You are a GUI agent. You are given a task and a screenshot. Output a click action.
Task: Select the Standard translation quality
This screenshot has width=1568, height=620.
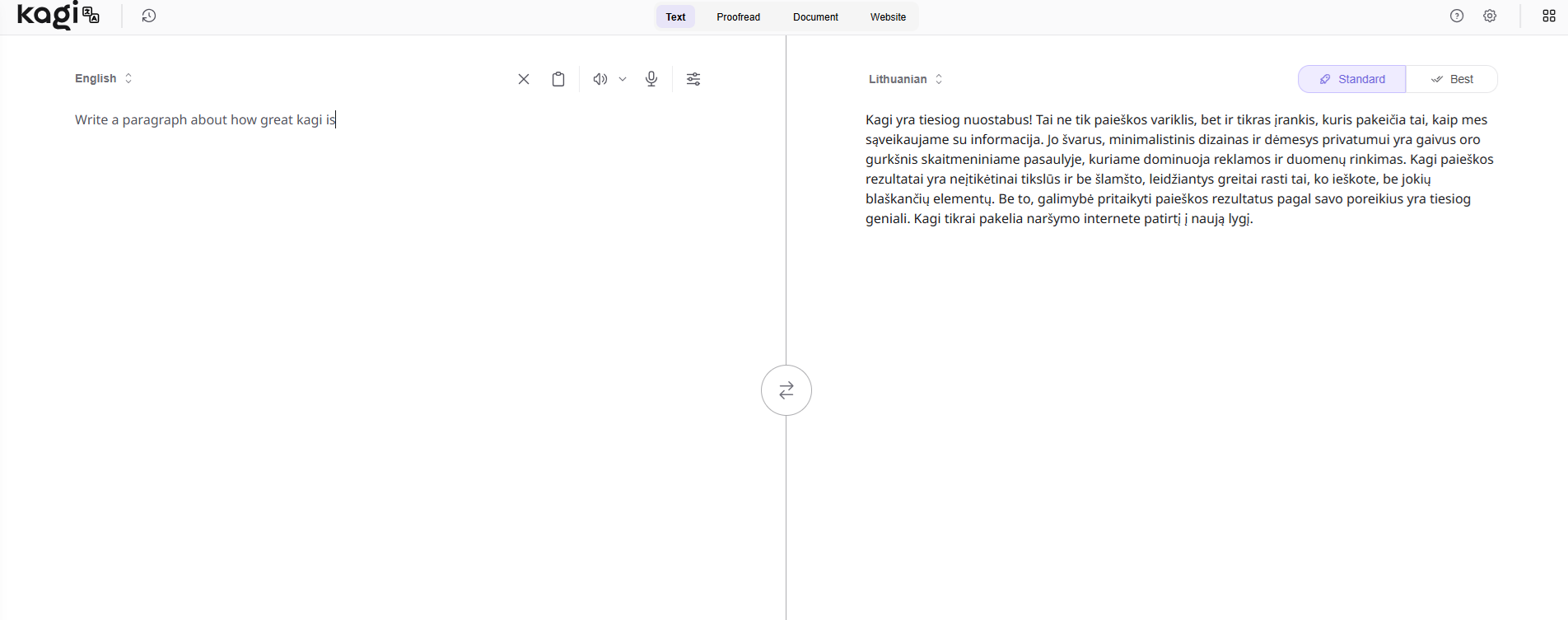pyautogui.click(x=1352, y=79)
